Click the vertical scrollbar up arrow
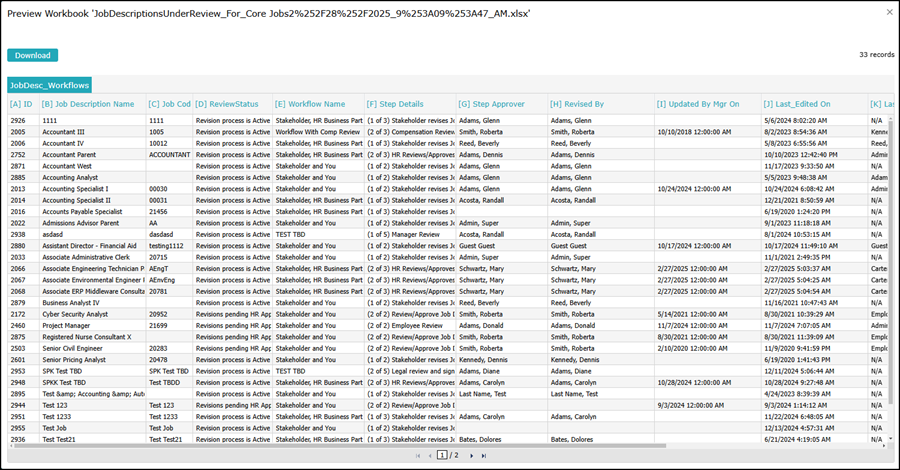Image resolution: width=900 pixels, height=470 pixels. (x=890, y=118)
